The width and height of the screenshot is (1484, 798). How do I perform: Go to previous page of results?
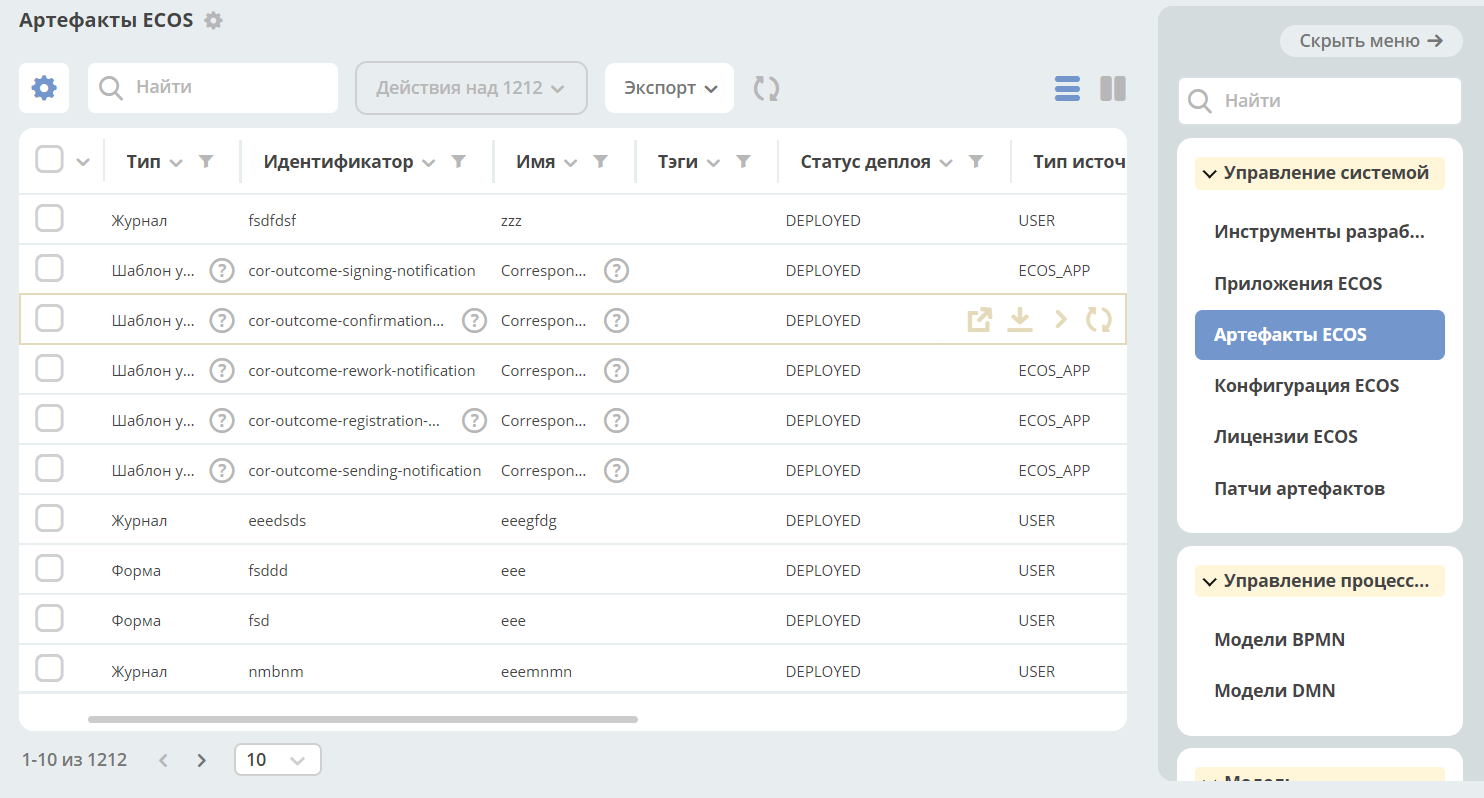point(164,760)
